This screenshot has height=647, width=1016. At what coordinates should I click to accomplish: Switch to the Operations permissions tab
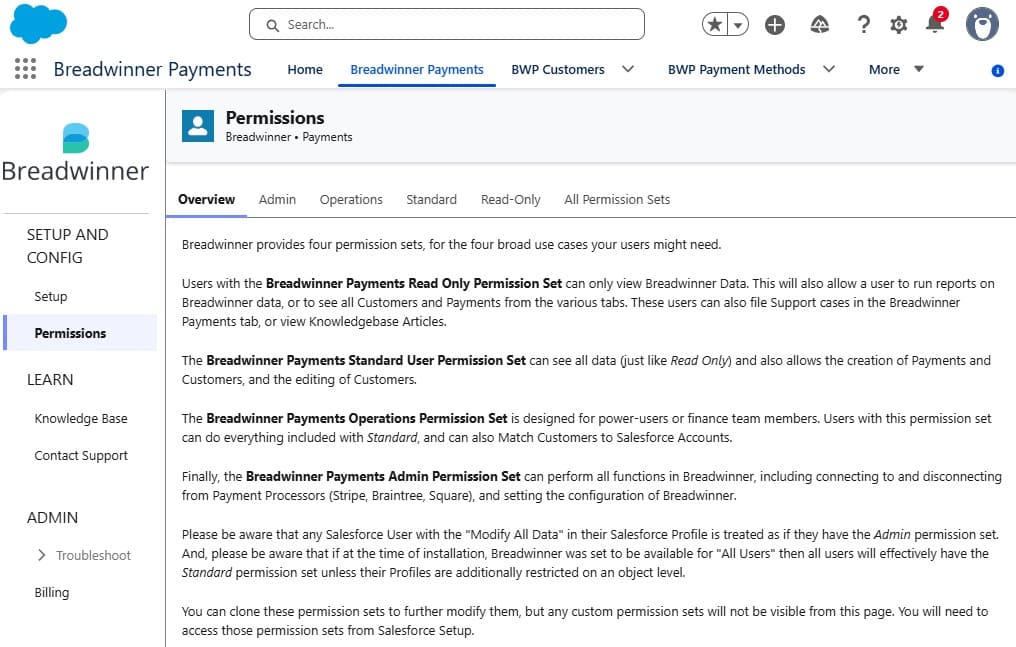[x=351, y=199]
